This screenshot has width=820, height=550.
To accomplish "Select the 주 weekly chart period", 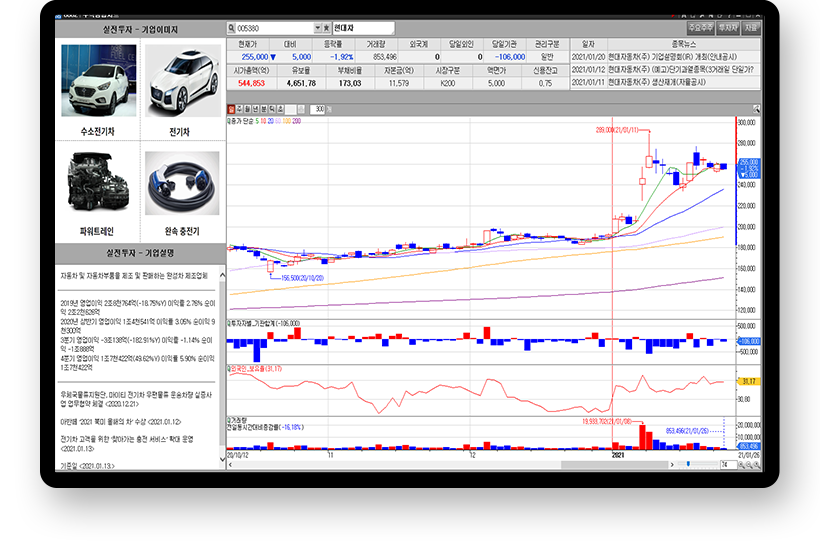I will point(240,109).
